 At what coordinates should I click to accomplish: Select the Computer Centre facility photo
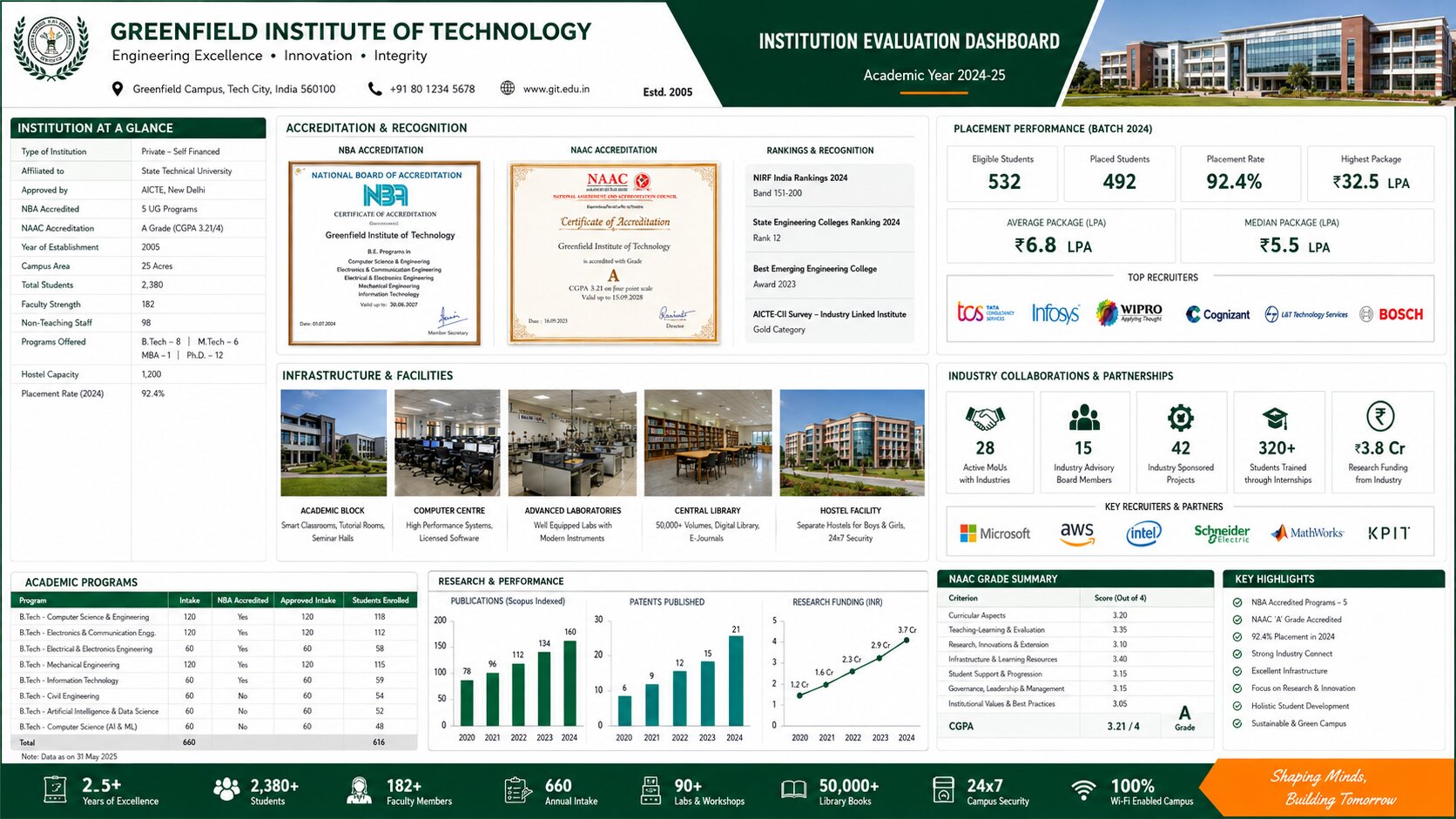448,443
